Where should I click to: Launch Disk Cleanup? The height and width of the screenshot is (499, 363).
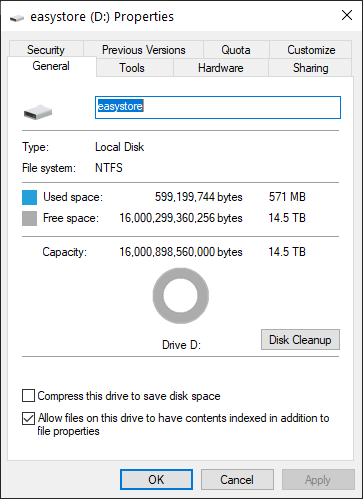coord(300,340)
